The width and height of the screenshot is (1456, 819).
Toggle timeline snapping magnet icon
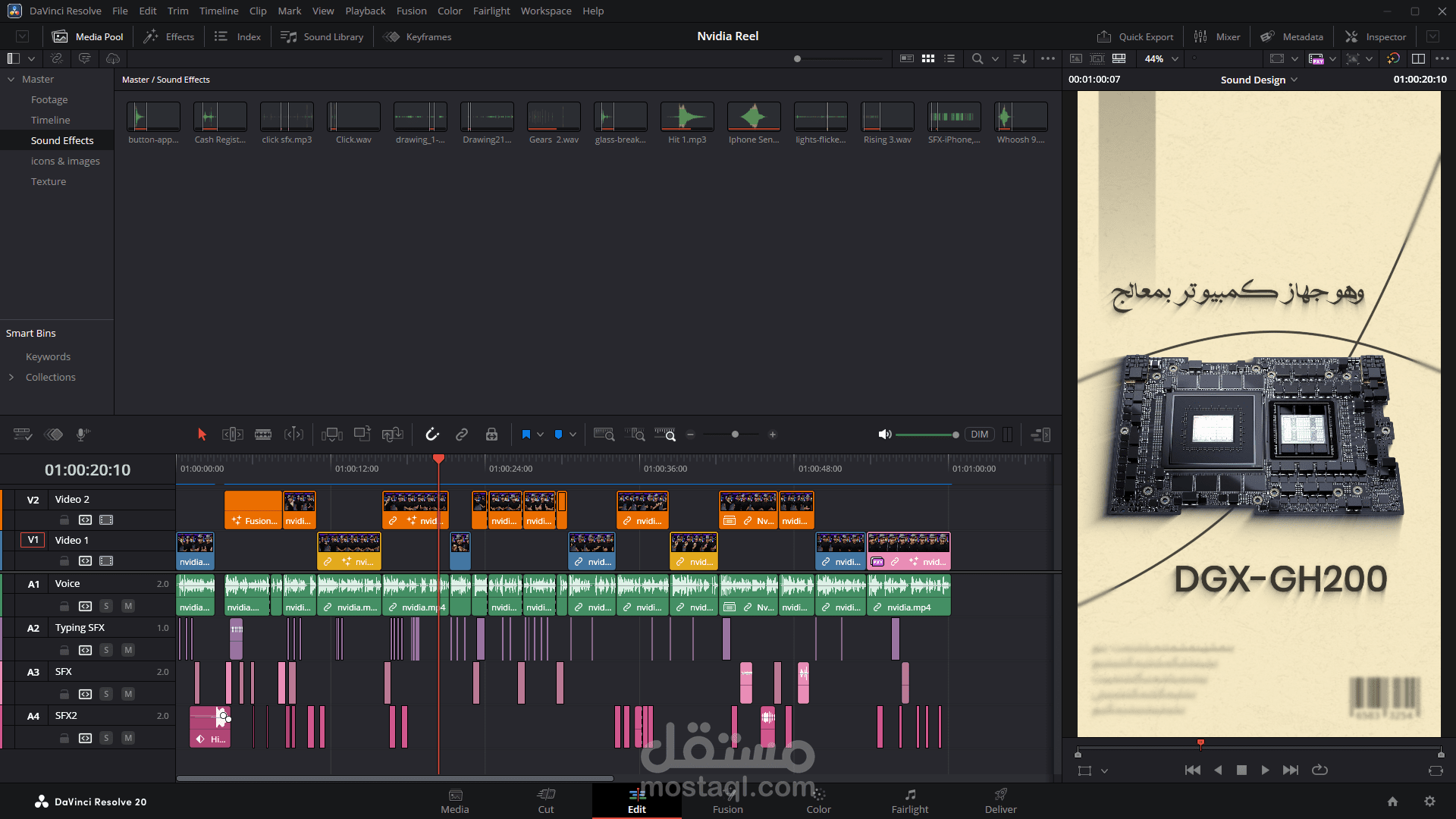point(432,435)
